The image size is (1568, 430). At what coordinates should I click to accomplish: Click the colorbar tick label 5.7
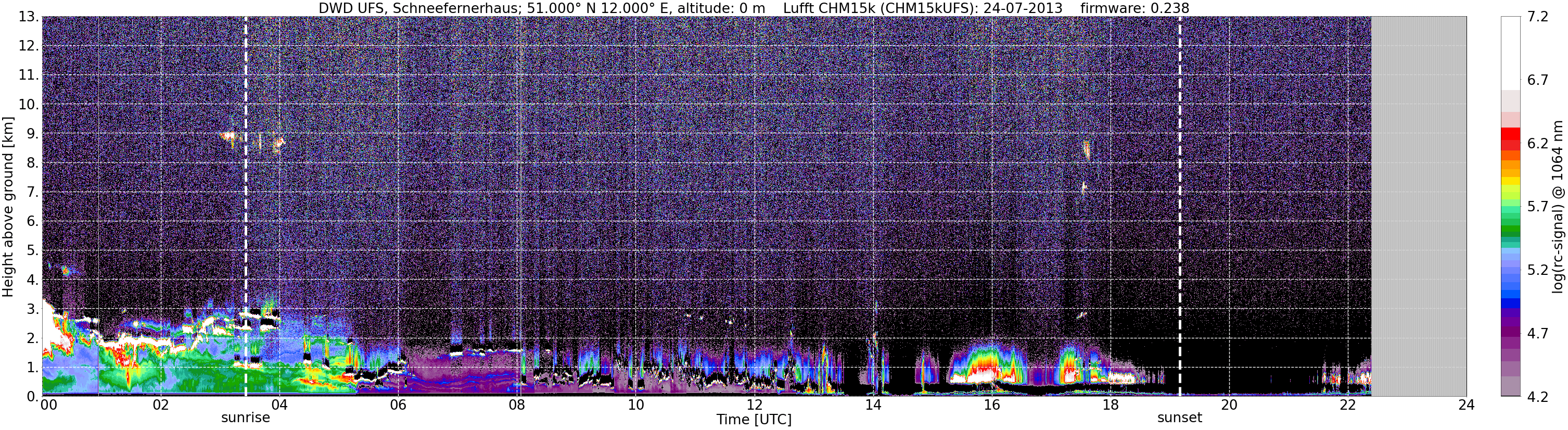[1538, 207]
